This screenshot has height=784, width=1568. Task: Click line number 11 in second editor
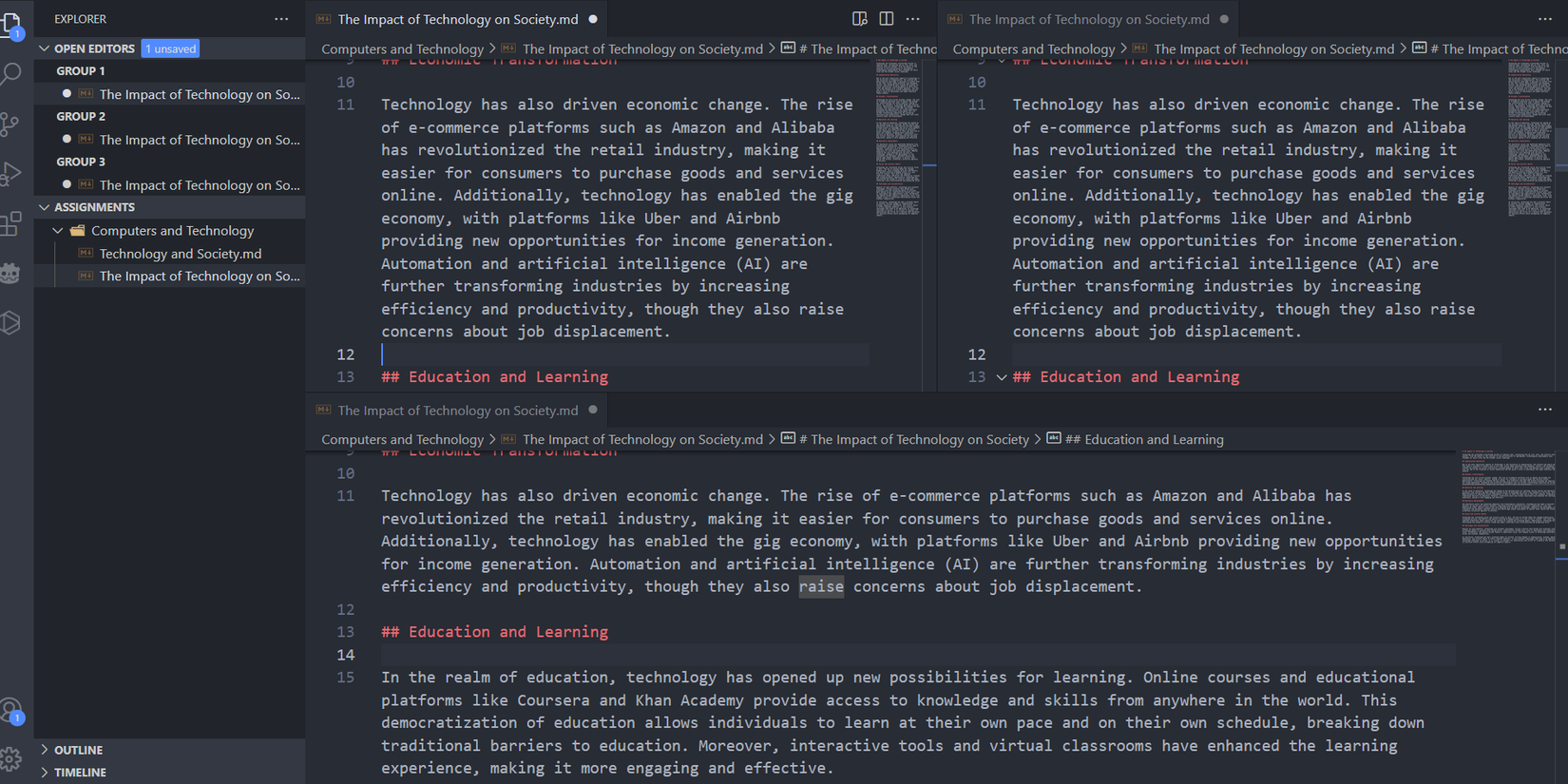pos(976,105)
